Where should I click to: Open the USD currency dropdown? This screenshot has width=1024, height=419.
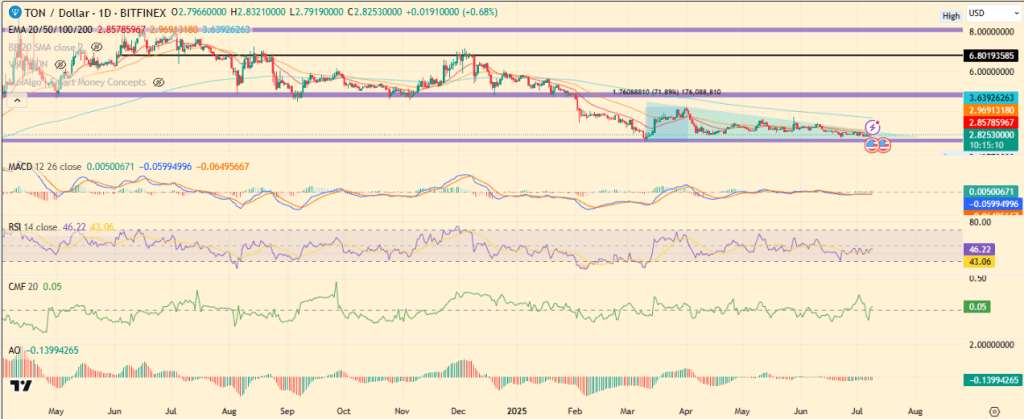pyautogui.click(x=983, y=14)
